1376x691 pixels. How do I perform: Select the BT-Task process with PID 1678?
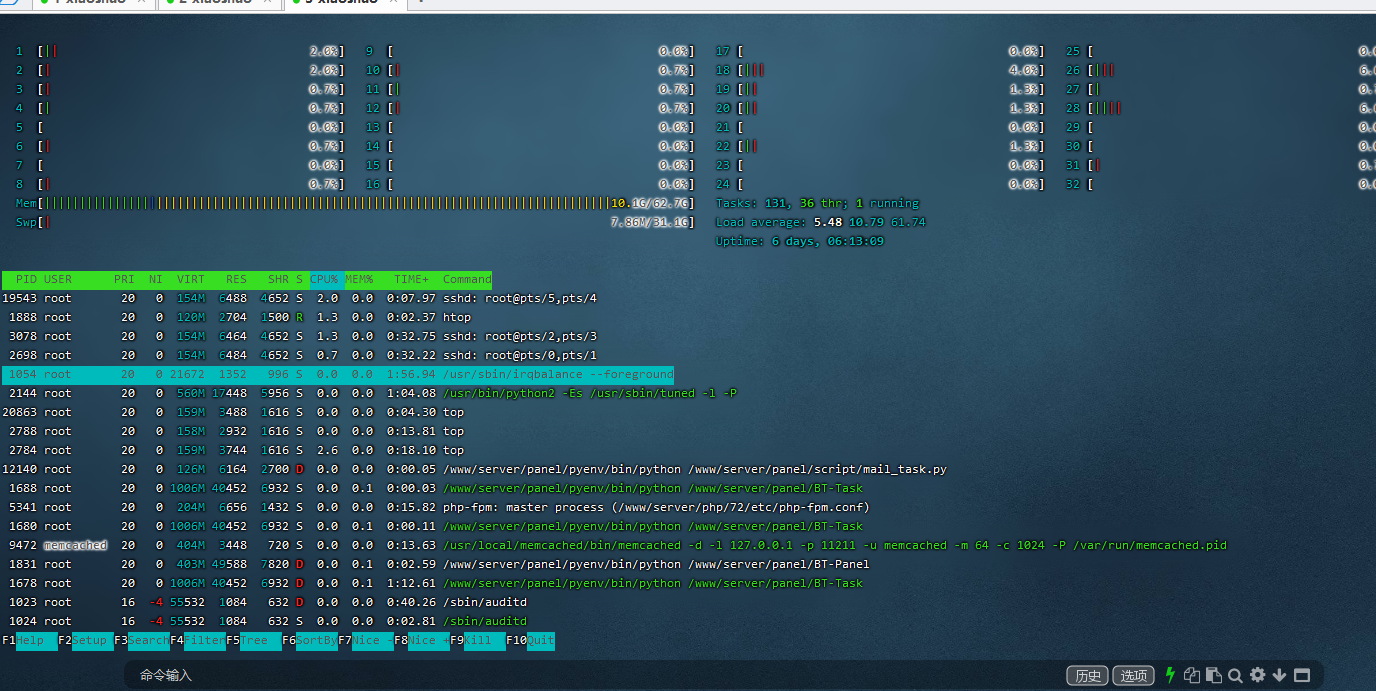point(433,583)
